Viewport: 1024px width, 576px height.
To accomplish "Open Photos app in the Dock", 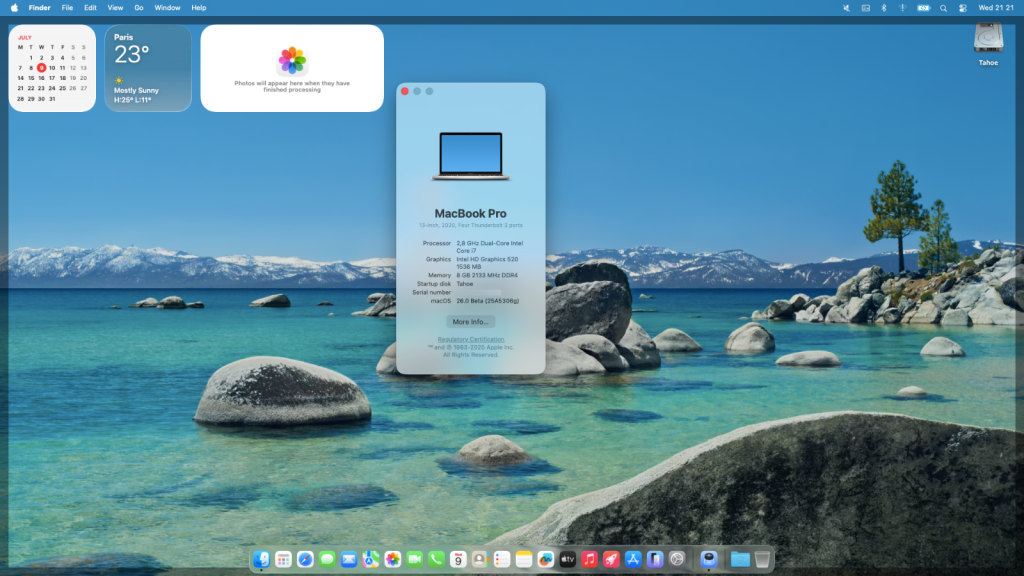I will coord(393,559).
